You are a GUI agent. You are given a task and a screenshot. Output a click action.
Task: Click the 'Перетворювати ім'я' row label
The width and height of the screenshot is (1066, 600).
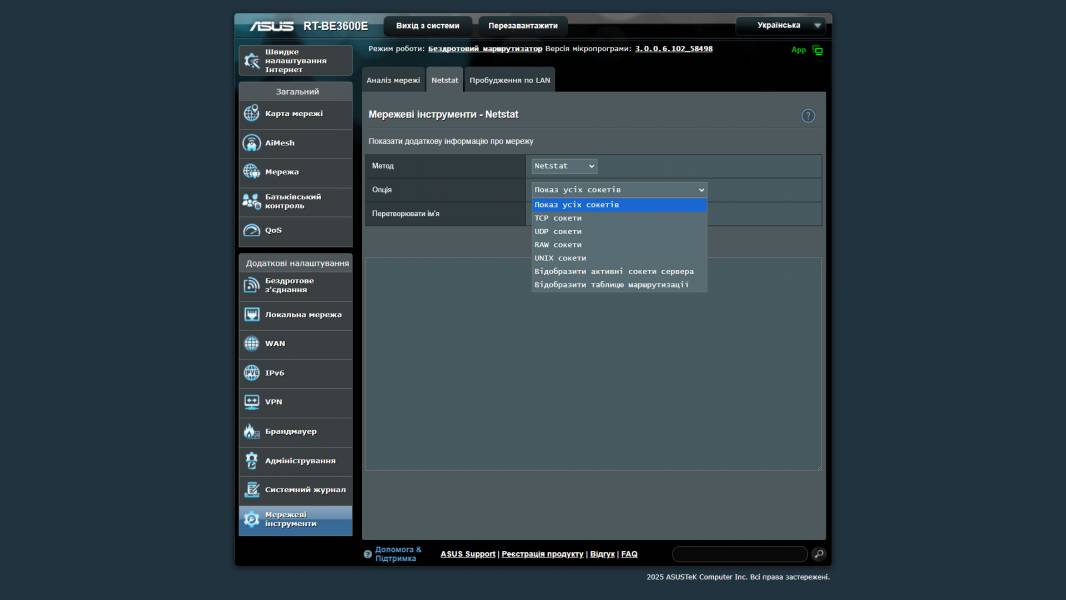406,214
